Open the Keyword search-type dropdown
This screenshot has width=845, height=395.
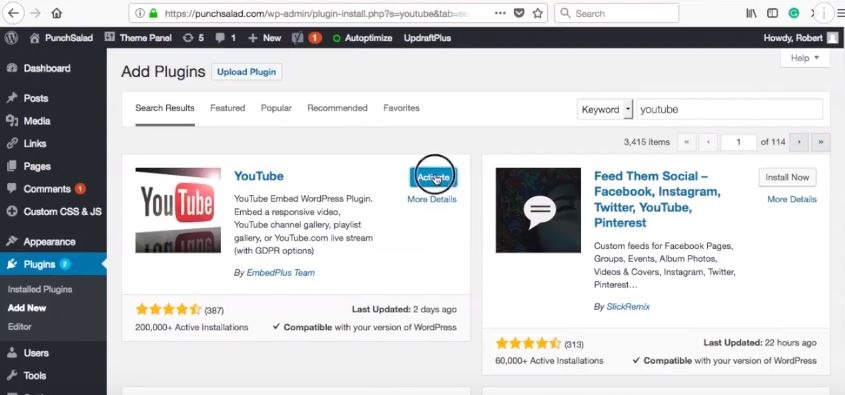pyautogui.click(x=604, y=109)
